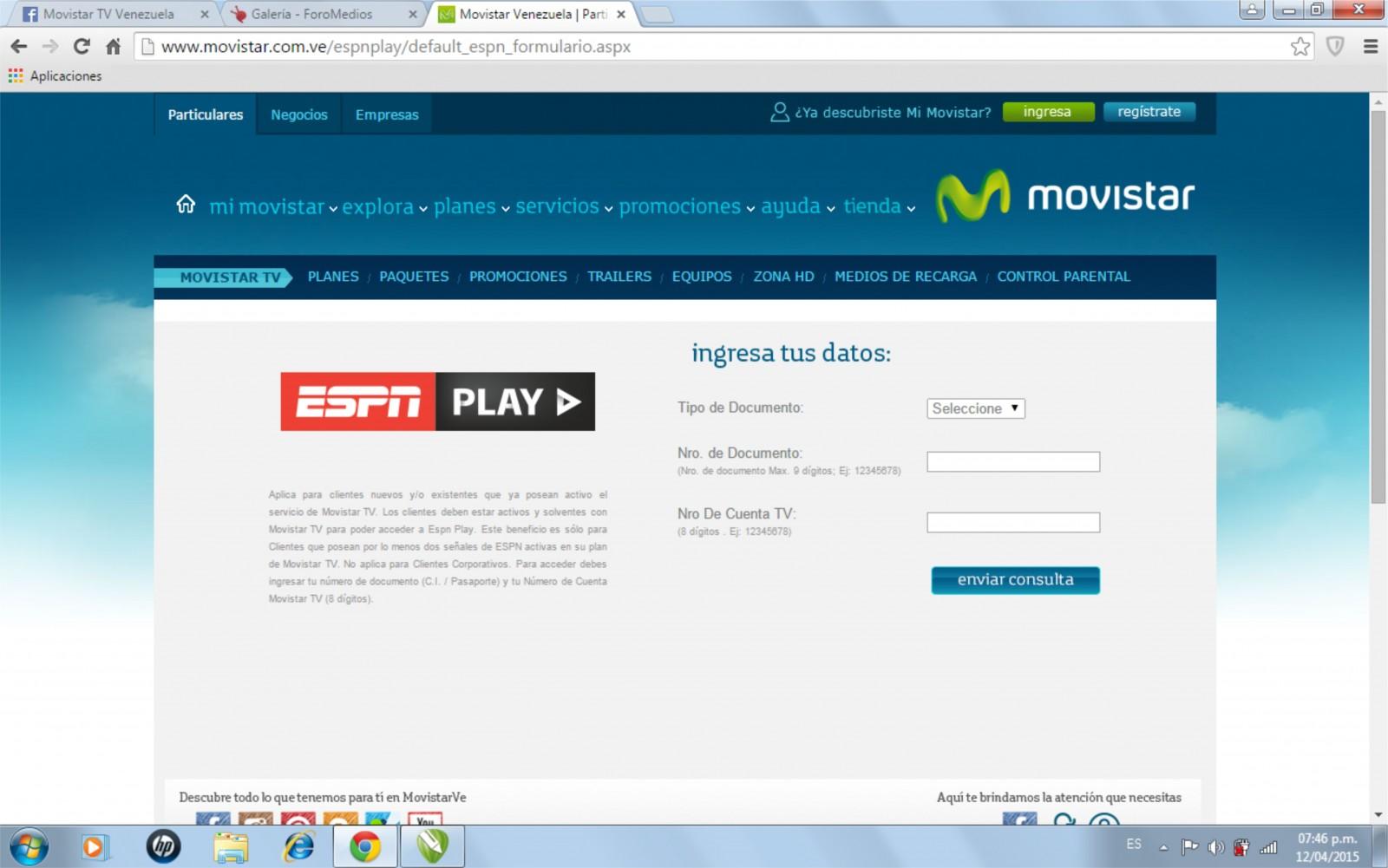
Task: Click the Nro. de Documento input field
Action: pos(1013,461)
